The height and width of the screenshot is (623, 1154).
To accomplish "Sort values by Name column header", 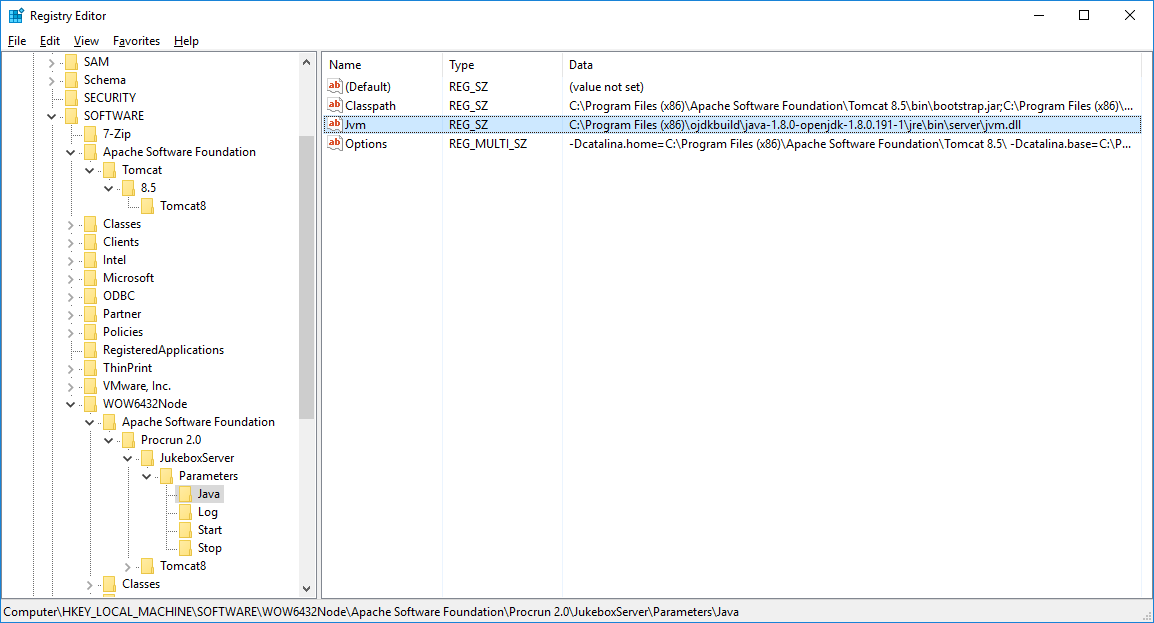I will tap(345, 65).
